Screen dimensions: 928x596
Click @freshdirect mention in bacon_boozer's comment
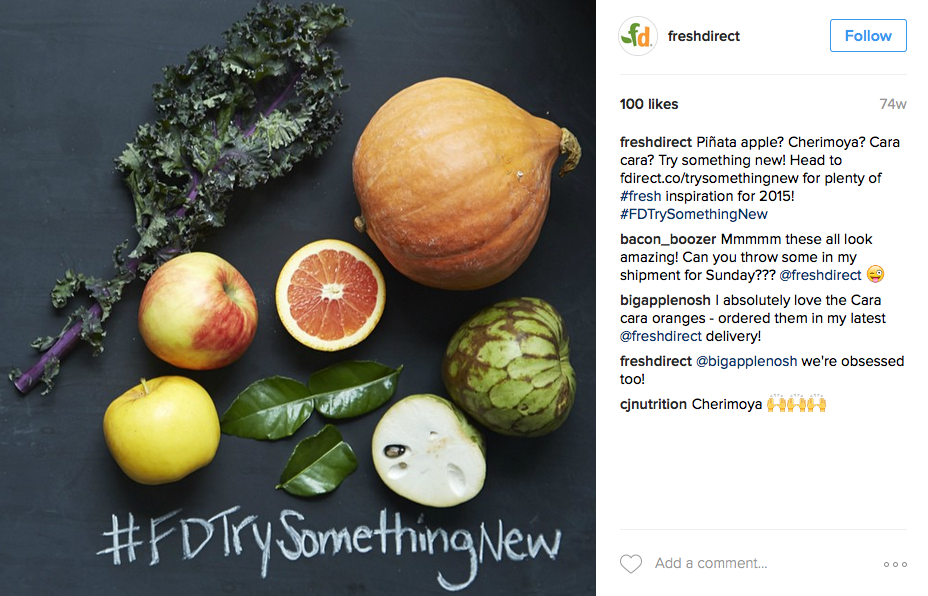(820, 275)
